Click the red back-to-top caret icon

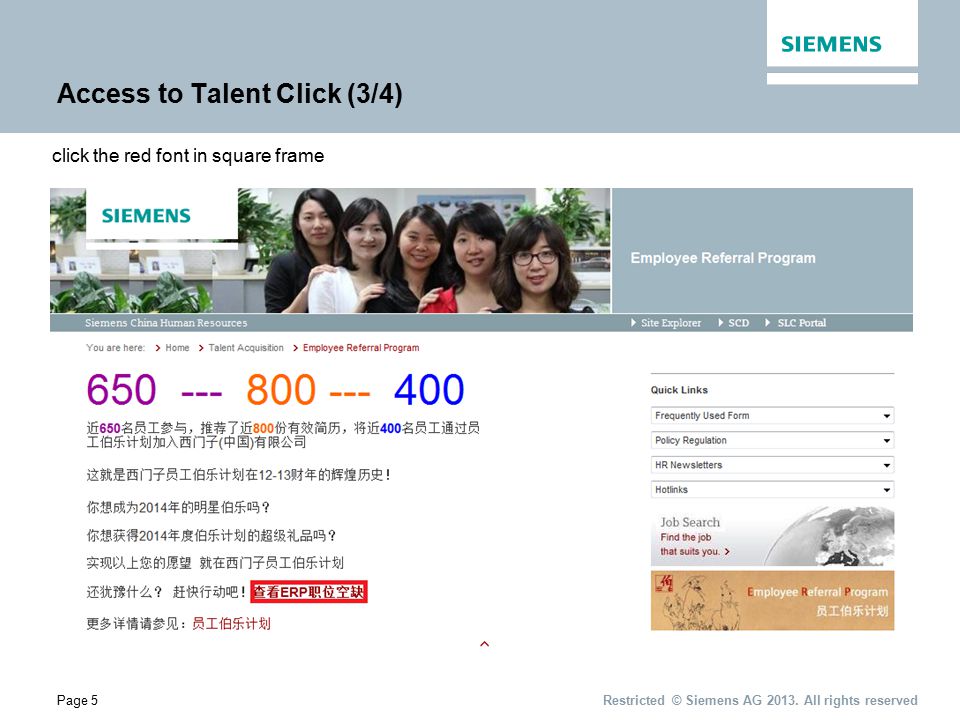point(484,644)
